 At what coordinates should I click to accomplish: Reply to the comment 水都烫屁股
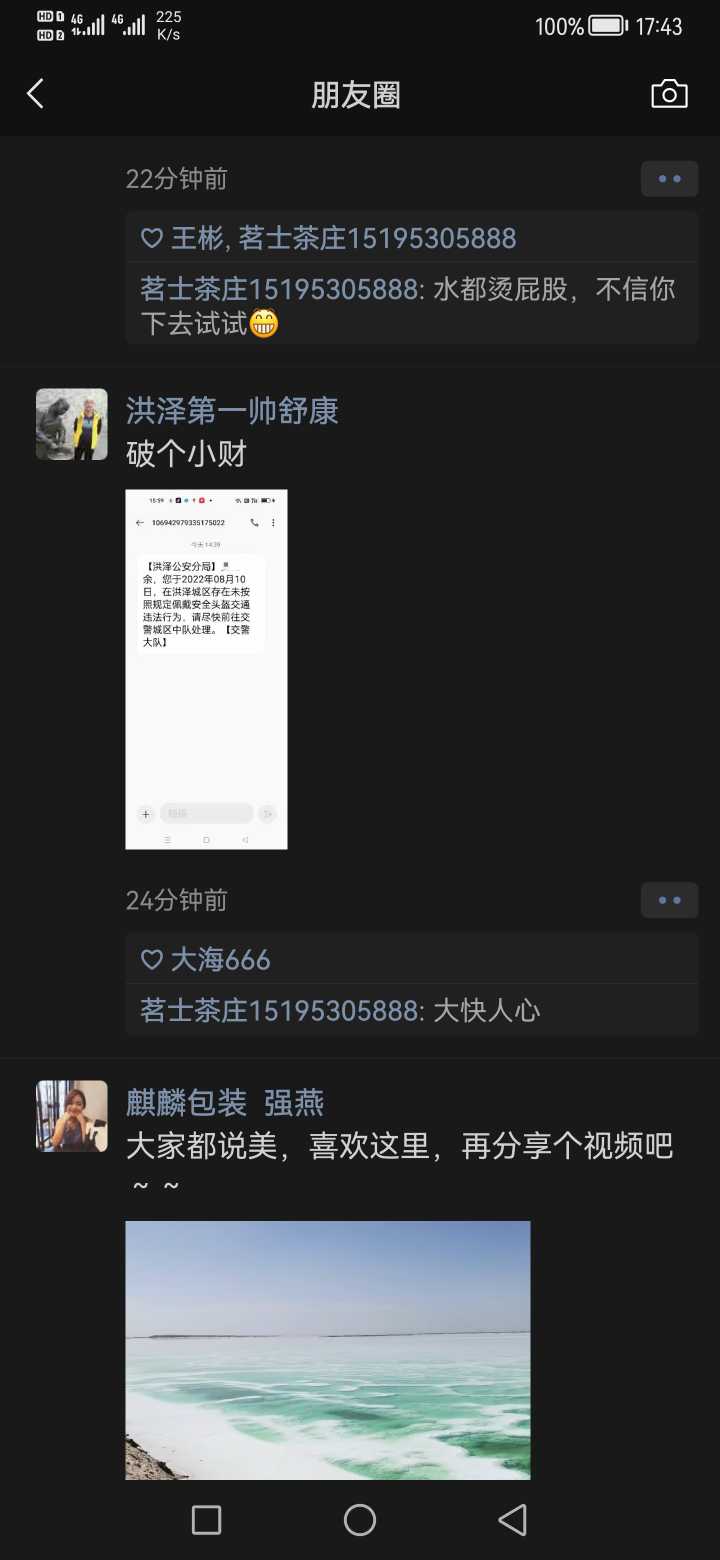(x=412, y=306)
